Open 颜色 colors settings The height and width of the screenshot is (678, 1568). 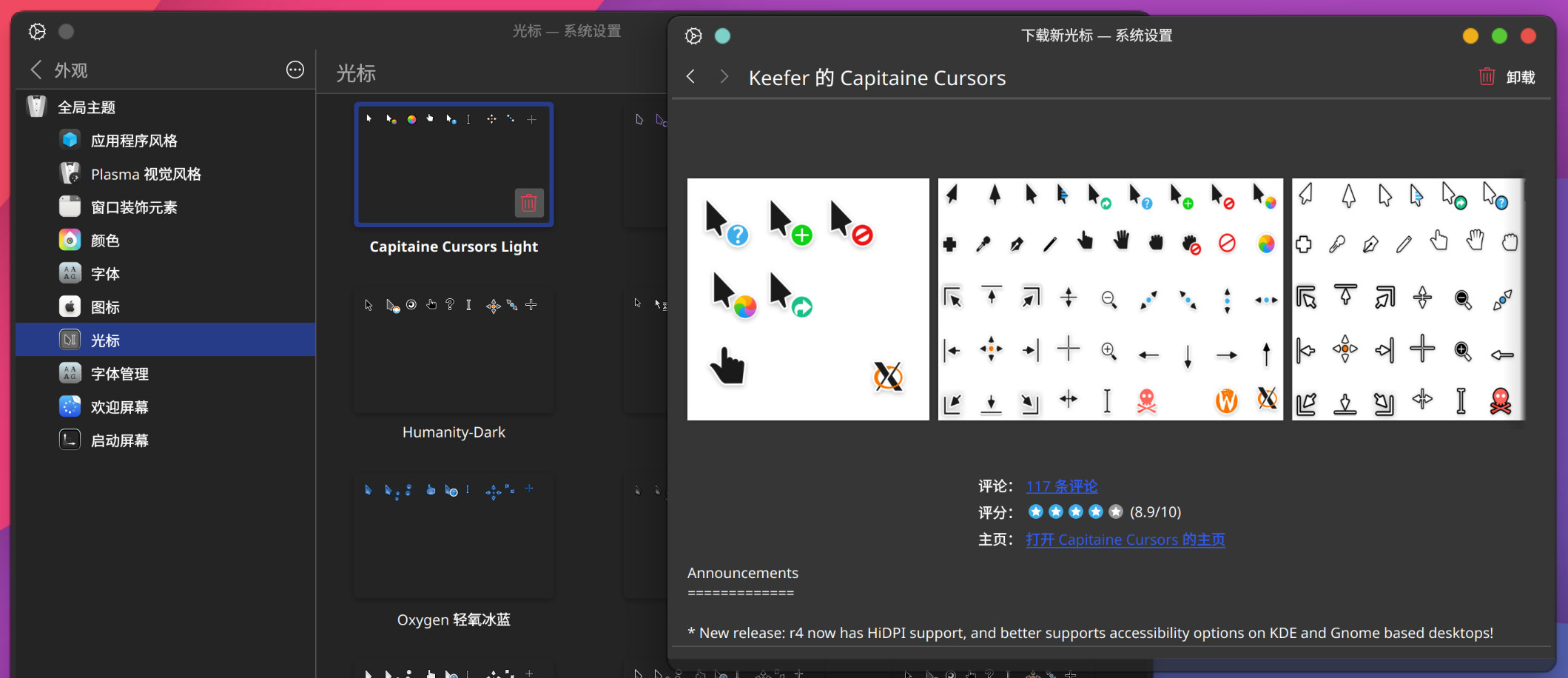(x=166, y=241)
